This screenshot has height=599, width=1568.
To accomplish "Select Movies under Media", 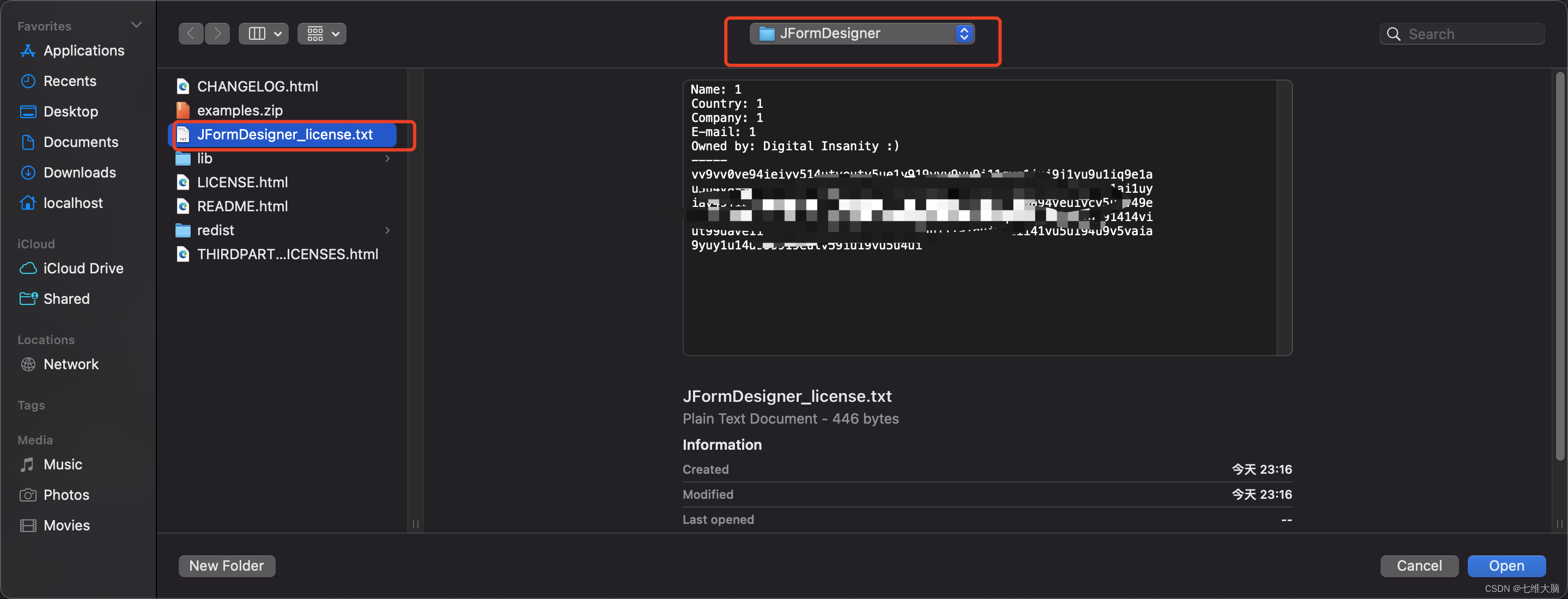I will [x=55, y=525].
